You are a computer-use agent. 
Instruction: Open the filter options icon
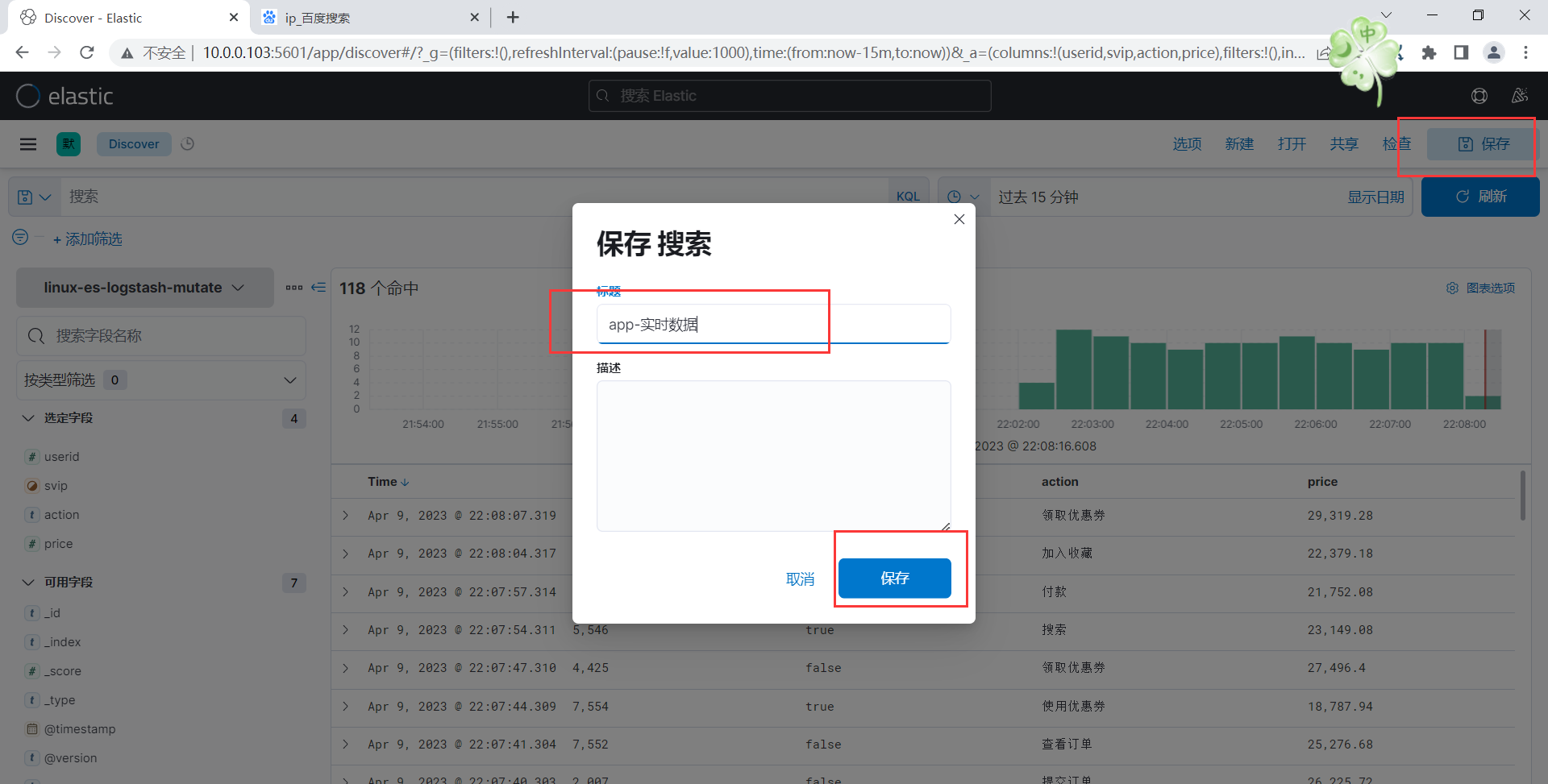pos(20,237)
